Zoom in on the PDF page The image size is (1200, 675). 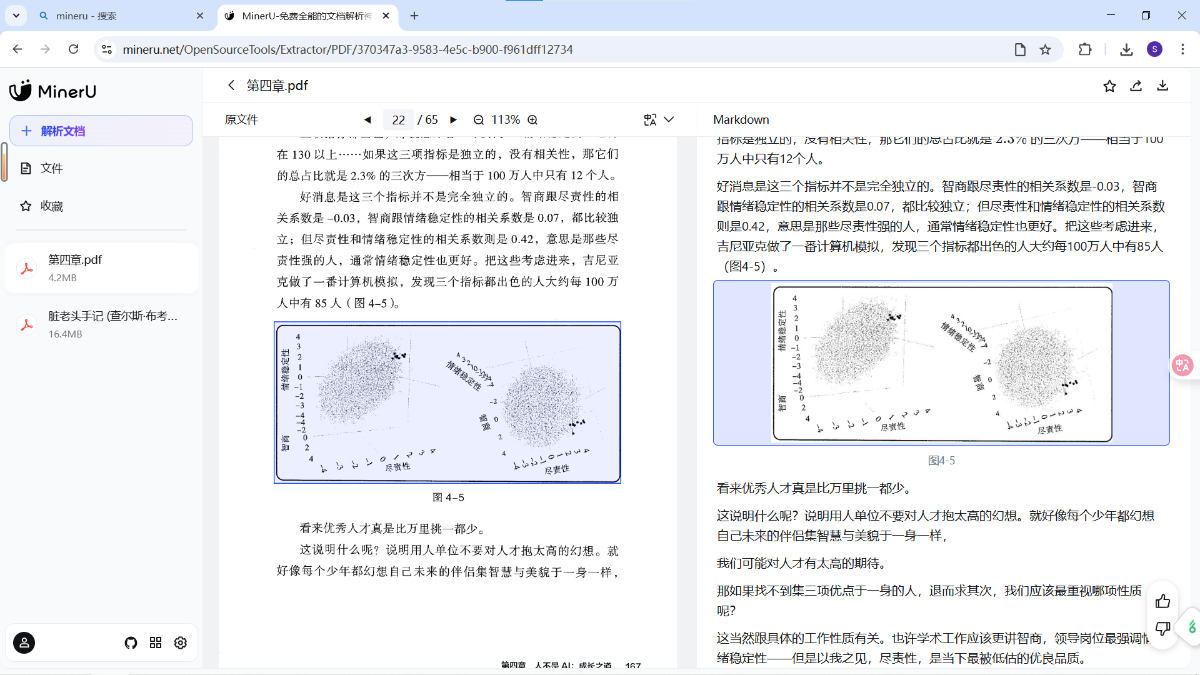pos(533,120)
